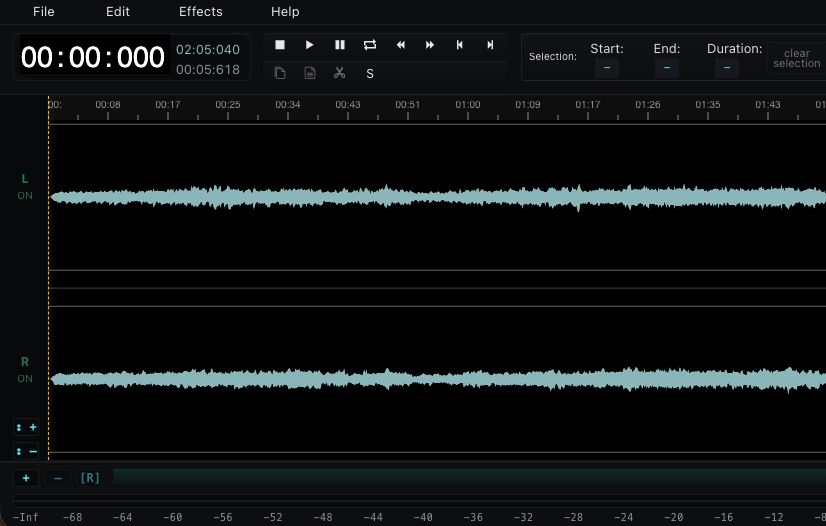This screenshot has height=526, width=826.
Task: Click the copy icon in toolbar
Action: point(280,73)
